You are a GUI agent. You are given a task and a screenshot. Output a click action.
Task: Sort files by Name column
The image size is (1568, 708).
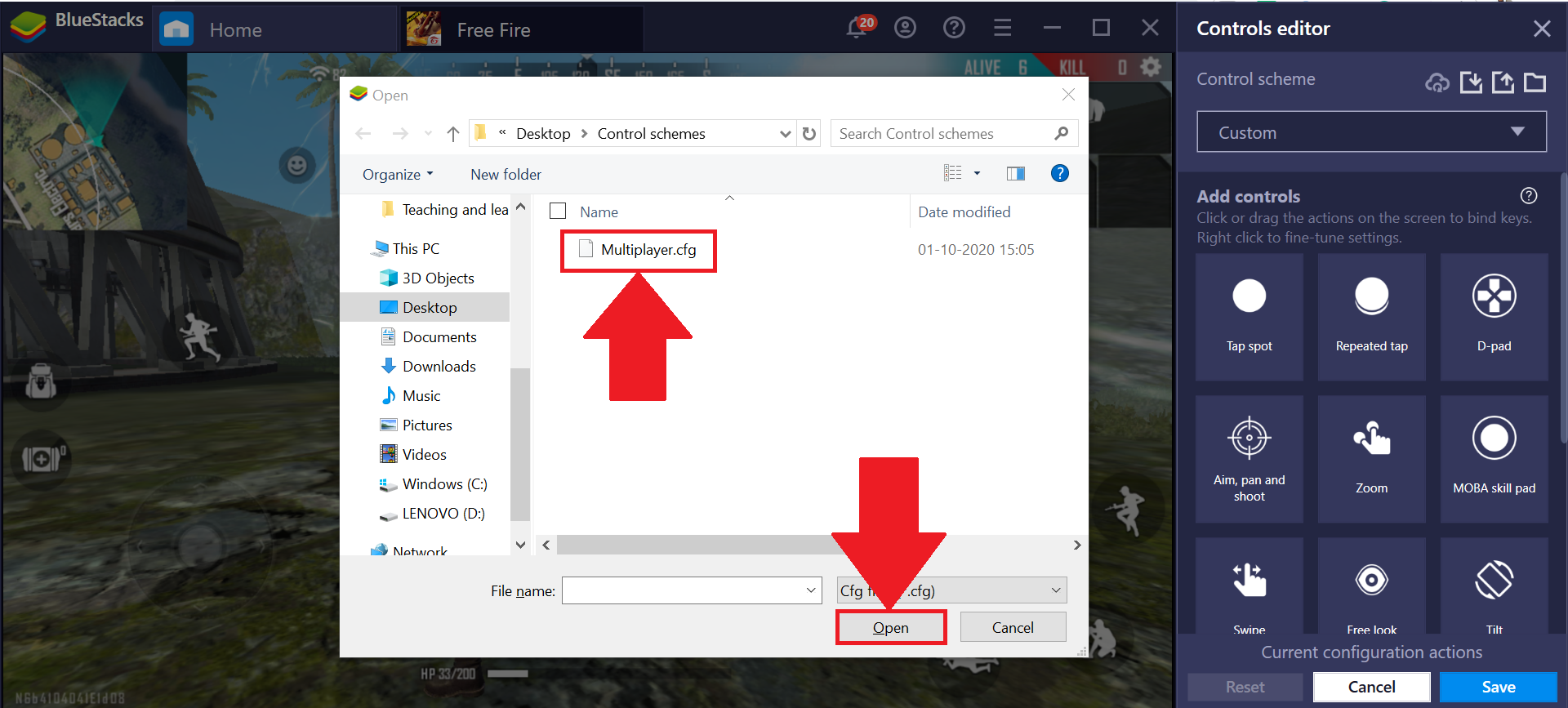pos(599,212)
